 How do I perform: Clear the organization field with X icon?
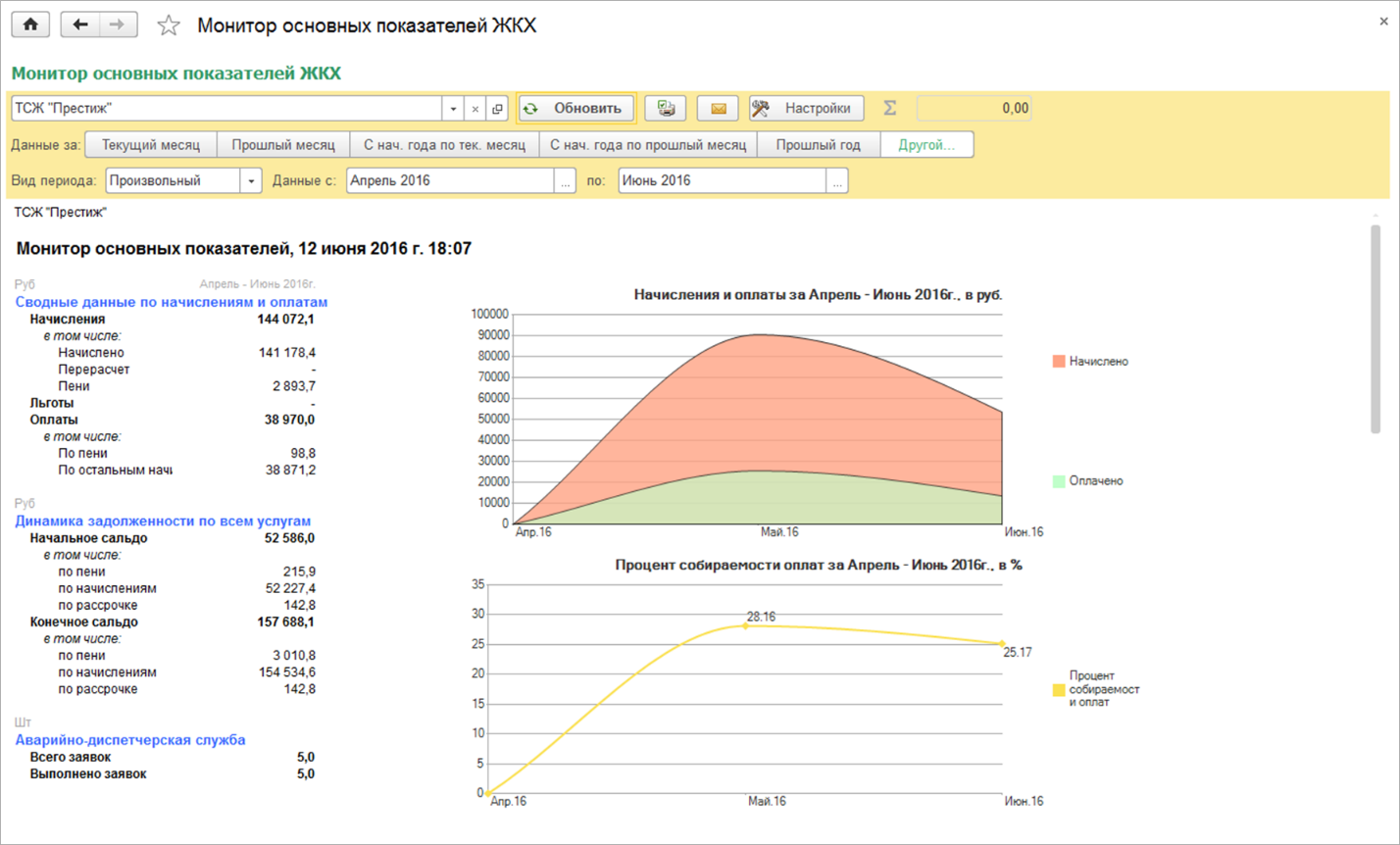(475, 109)
